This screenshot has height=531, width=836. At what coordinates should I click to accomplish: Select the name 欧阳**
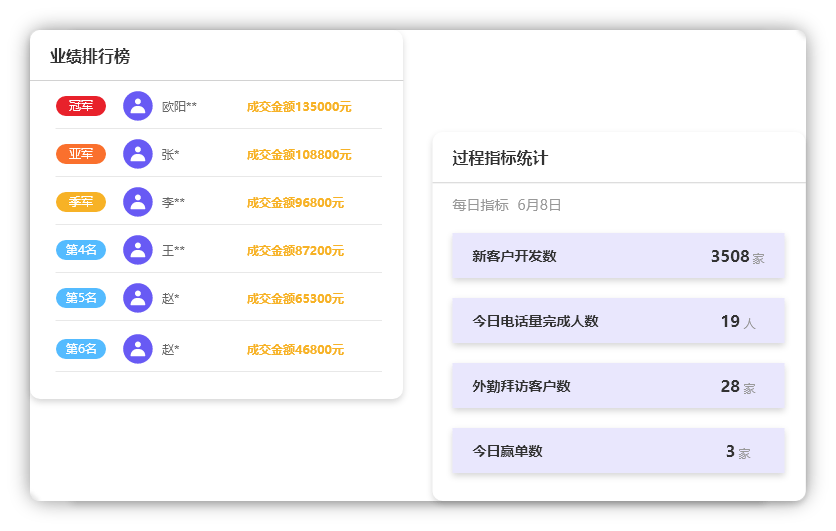(179, 107)
